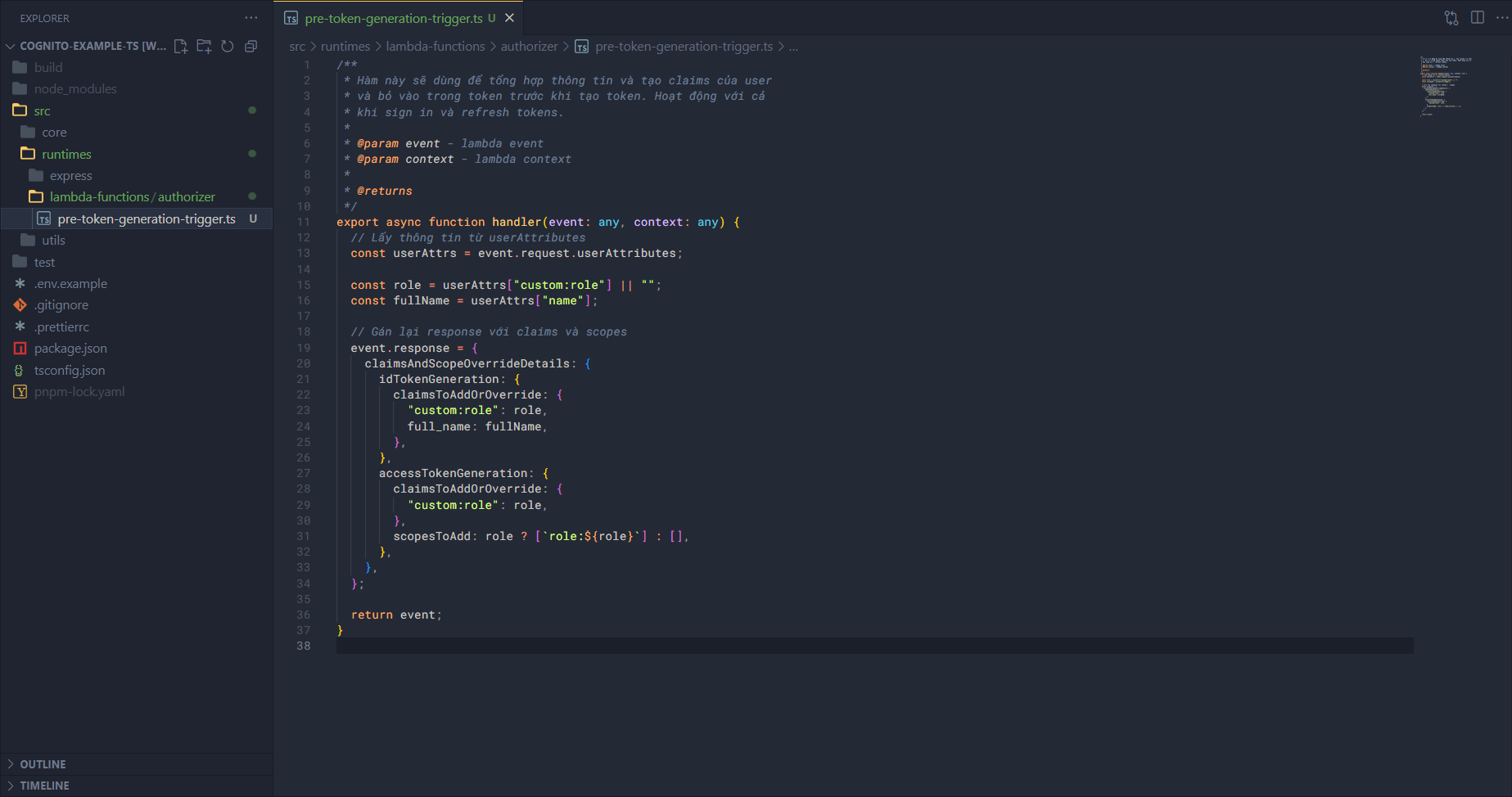Screen dimensions: 1512x797
Task: Refresh the Explorer file tree
Action: [x=228, y=47]
